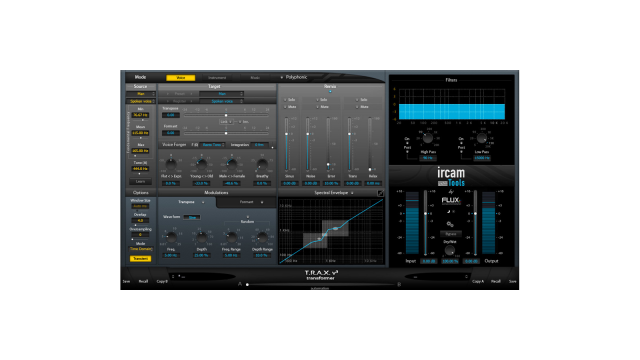Click the Transpose horizontal slider handle
This screenshot has height=360, width=640.
(226, 115)
